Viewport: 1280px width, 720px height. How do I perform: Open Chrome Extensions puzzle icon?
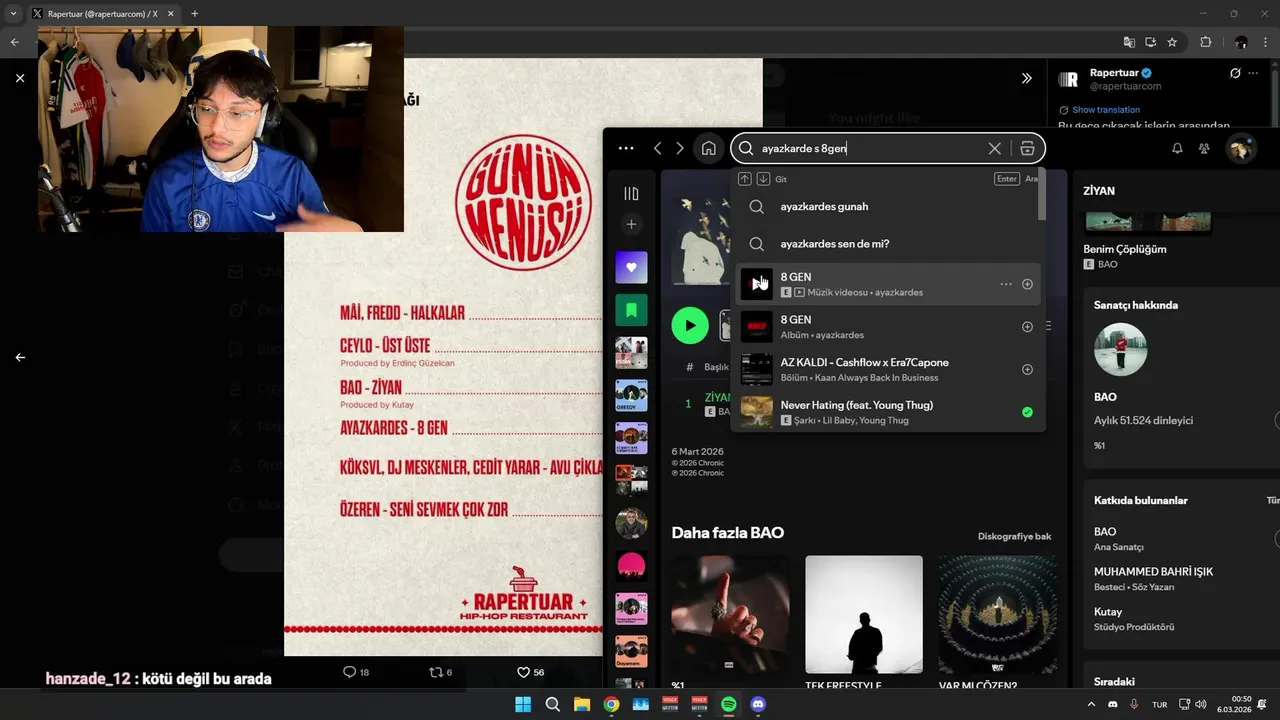click(x=1205, y=42)
